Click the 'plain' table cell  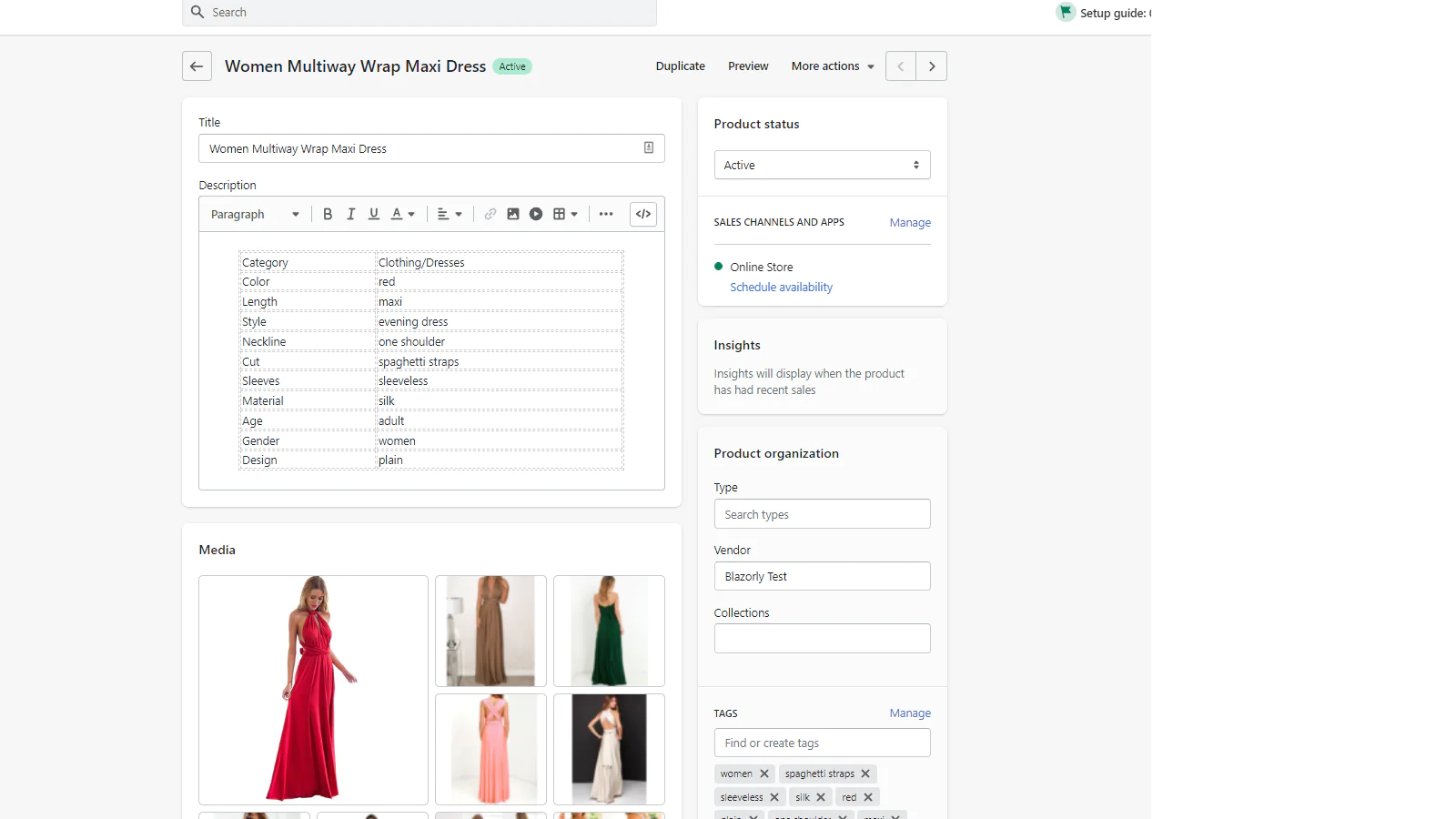(x=500, y=460)
